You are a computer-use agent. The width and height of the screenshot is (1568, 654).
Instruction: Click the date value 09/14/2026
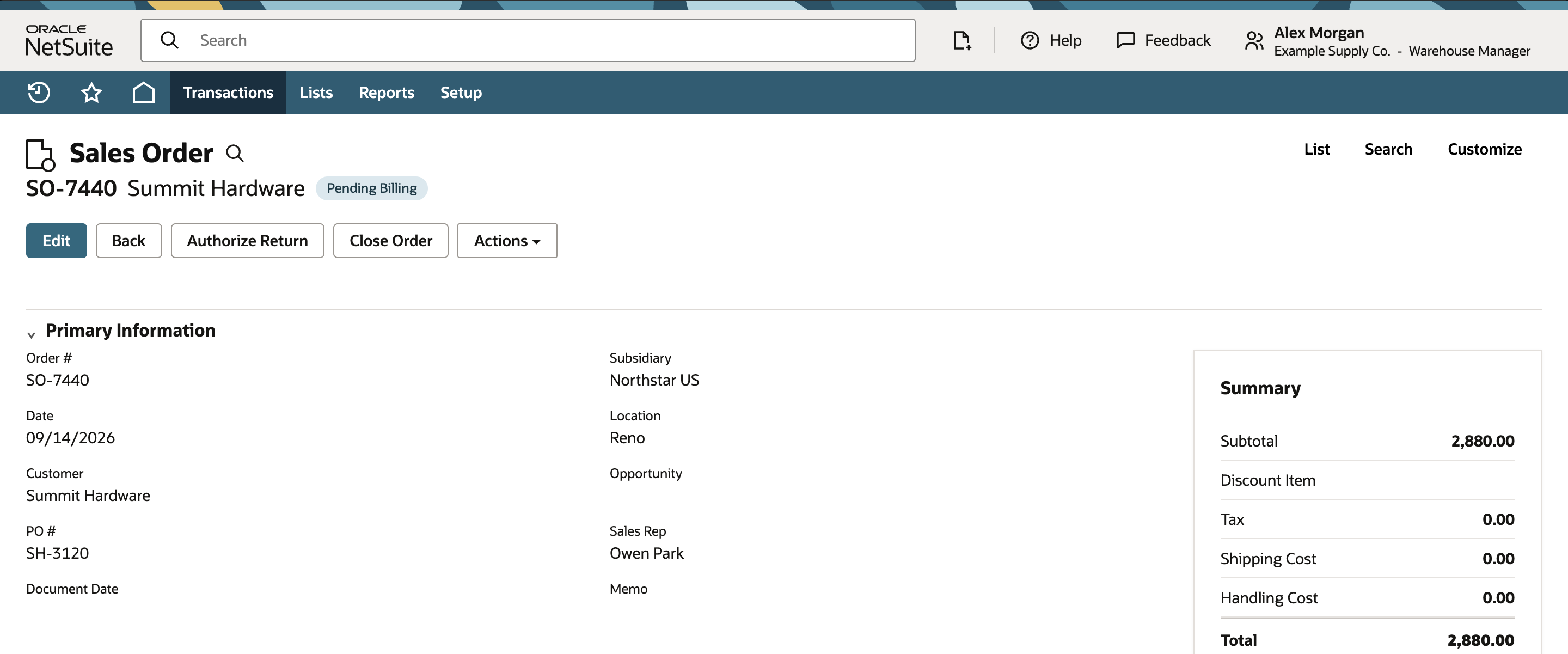[70, 438]
